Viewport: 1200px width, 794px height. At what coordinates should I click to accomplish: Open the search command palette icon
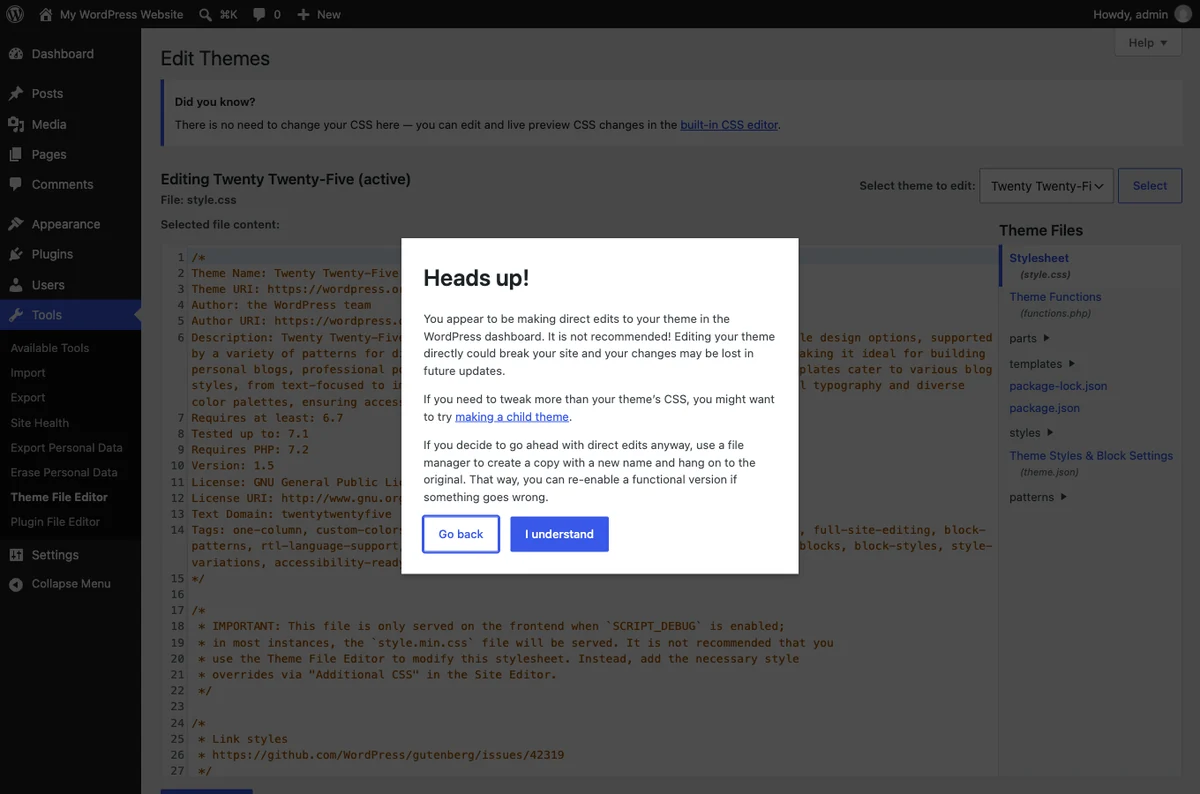pyautogui.click(x=205, y=14)
